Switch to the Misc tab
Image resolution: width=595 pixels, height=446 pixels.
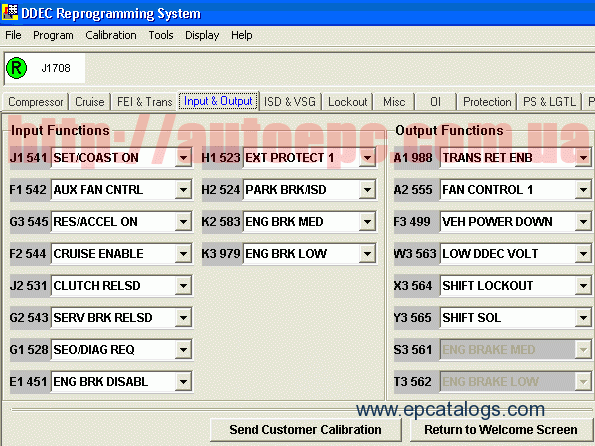(x=394, y=102)
